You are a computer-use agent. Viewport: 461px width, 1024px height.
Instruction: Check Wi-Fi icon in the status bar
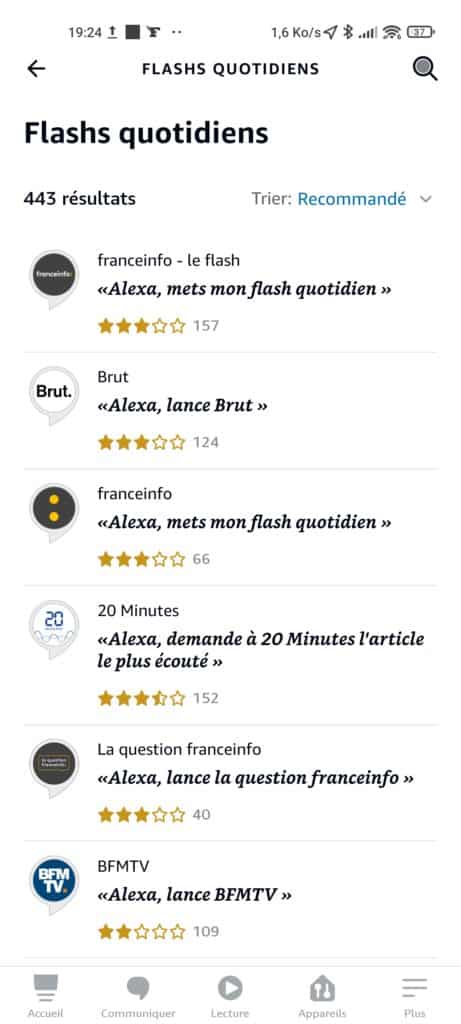point(392,32)
